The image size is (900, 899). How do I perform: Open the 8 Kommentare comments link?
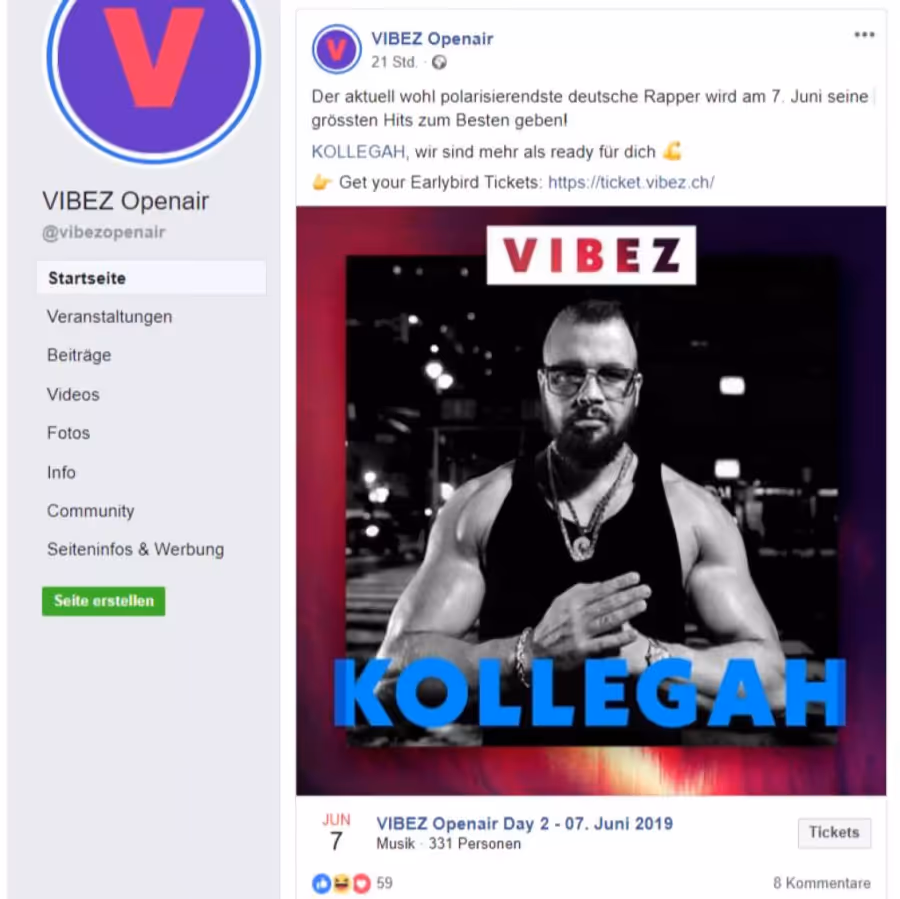click(821, 883)
